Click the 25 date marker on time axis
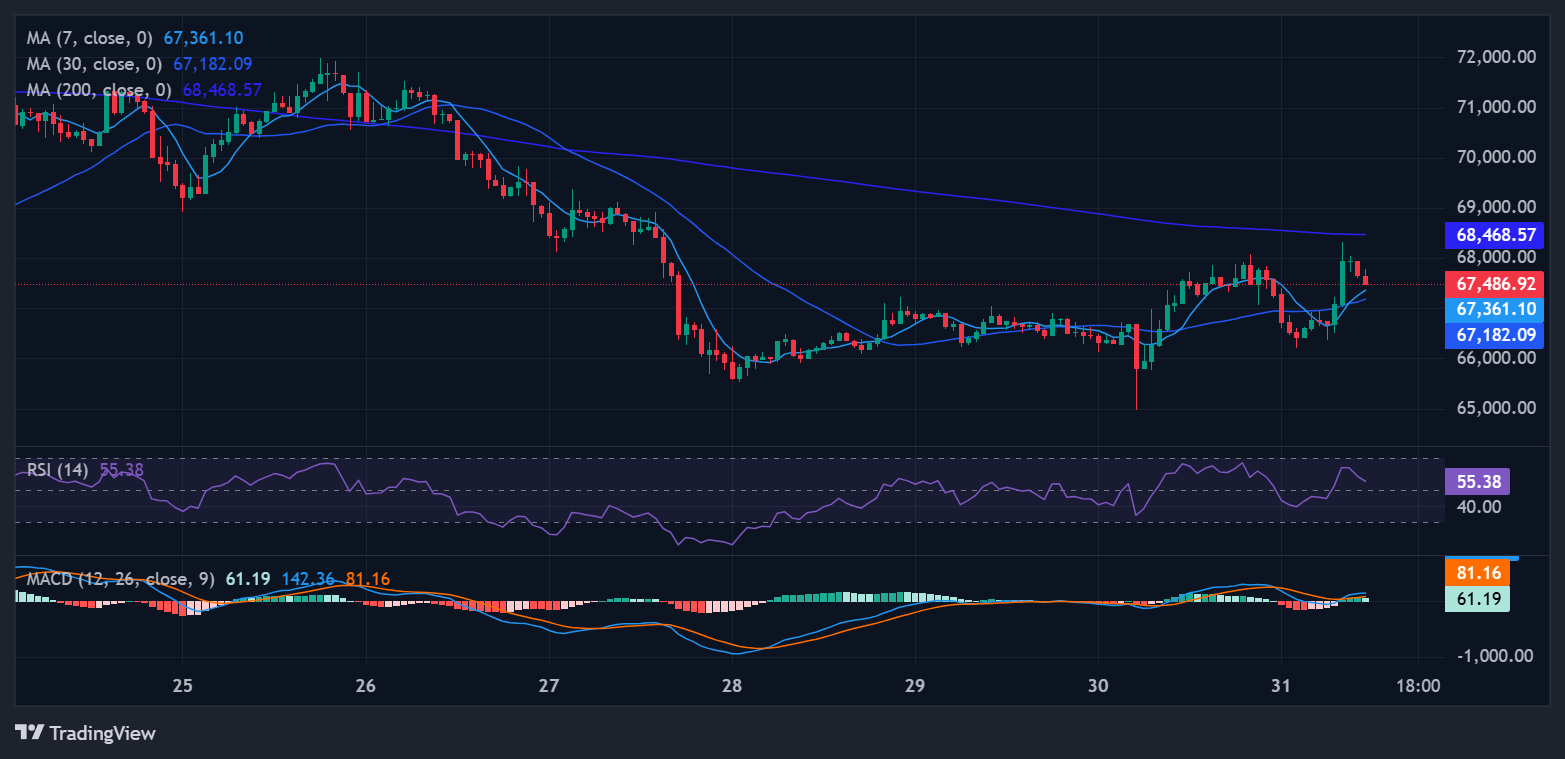1565x759 pixels. [x=182, y=687]
